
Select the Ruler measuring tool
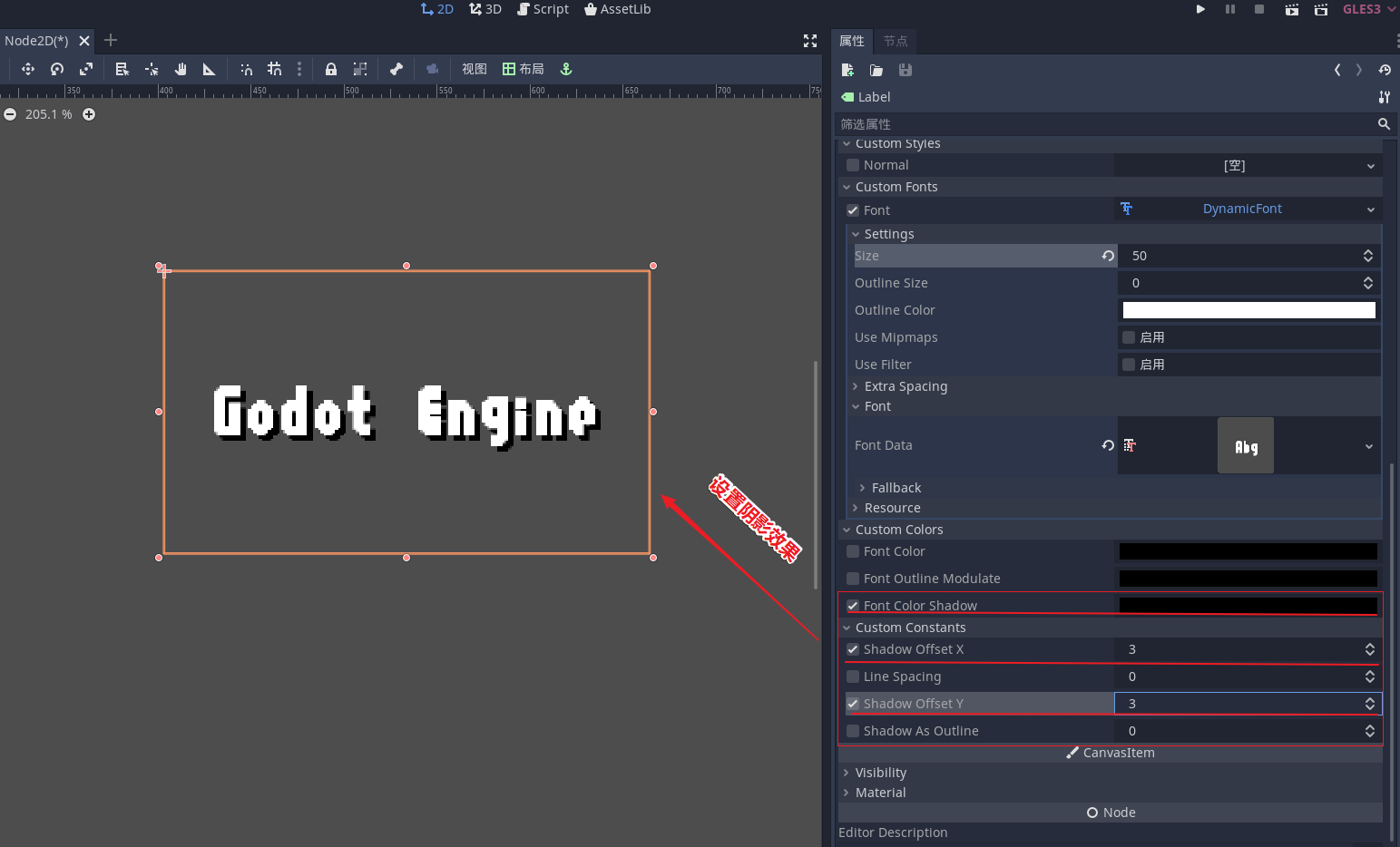click(x=210, y=69)
